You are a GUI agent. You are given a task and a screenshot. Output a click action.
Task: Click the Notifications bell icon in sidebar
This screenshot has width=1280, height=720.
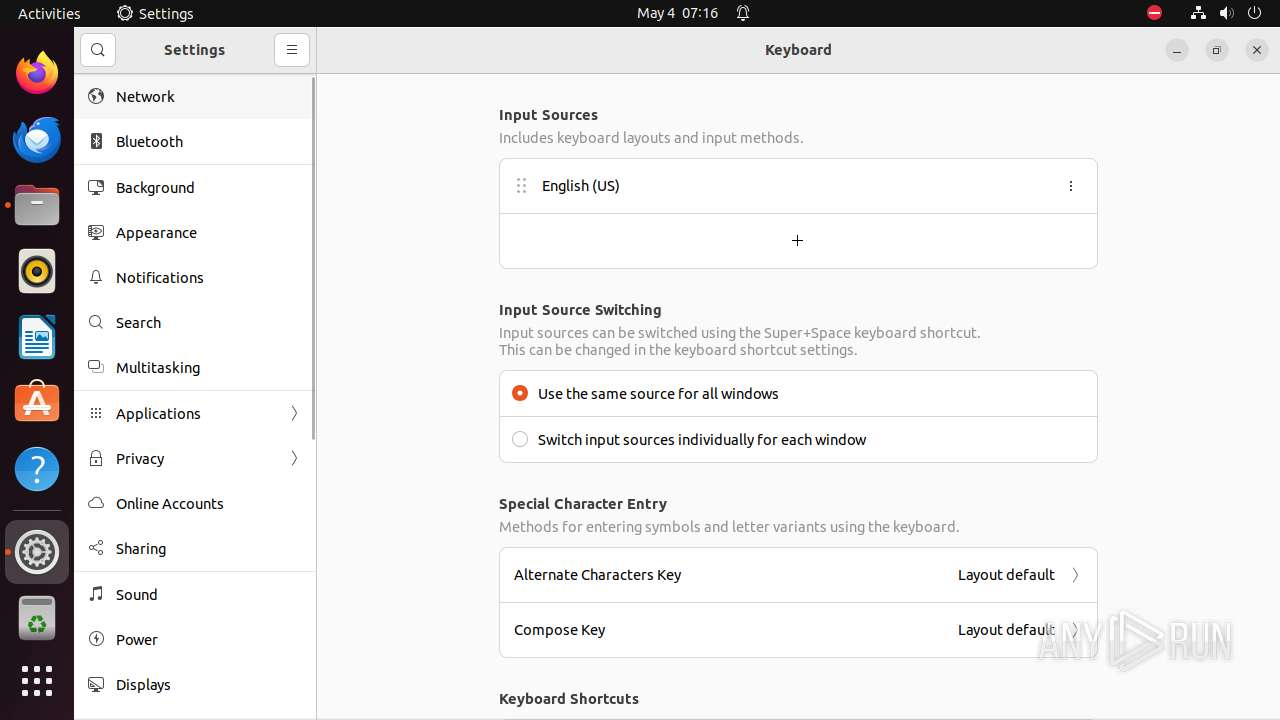click(x=96, y=277)
